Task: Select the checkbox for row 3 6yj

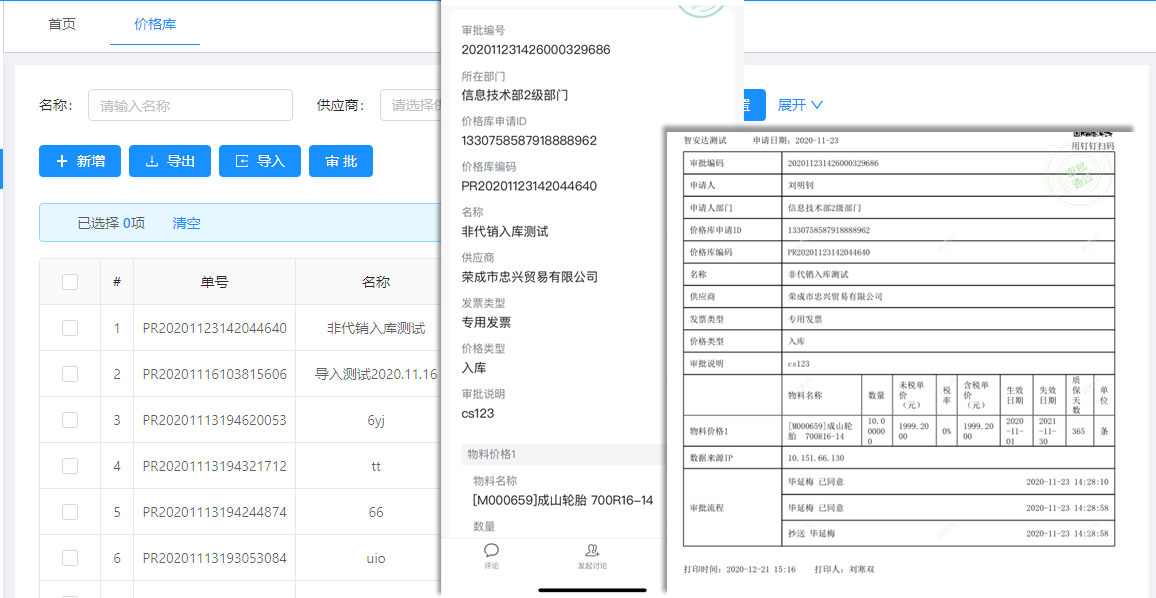Action: [x=70, y=420]
